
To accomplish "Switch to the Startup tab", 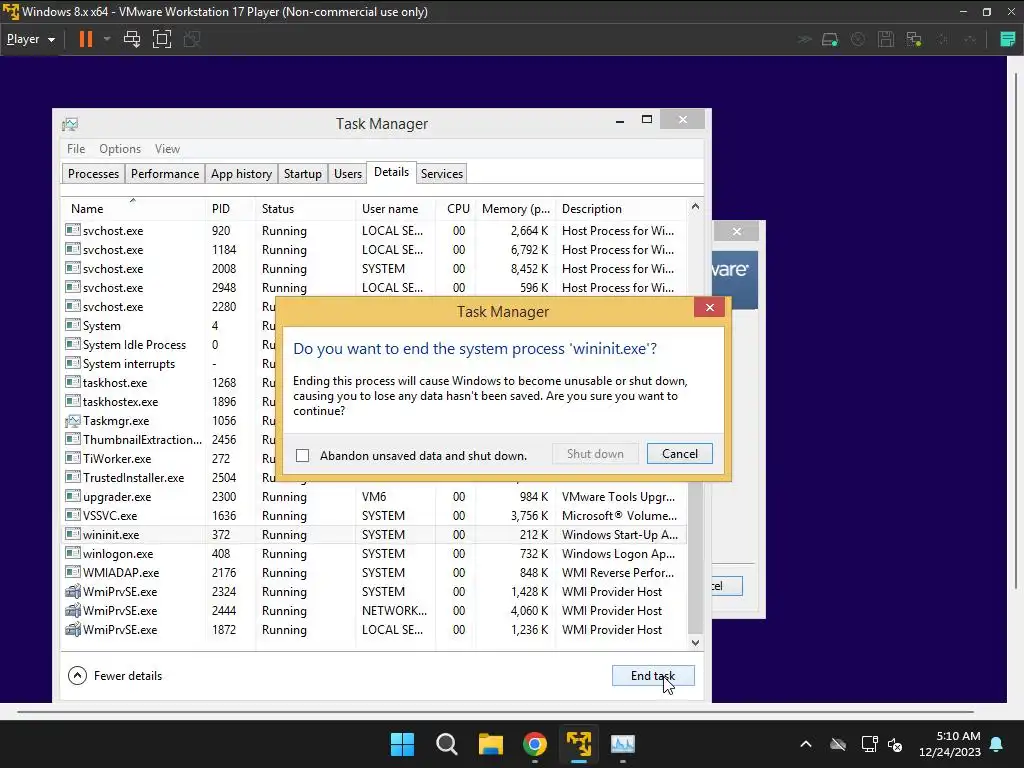I will [x=302, y=174].
